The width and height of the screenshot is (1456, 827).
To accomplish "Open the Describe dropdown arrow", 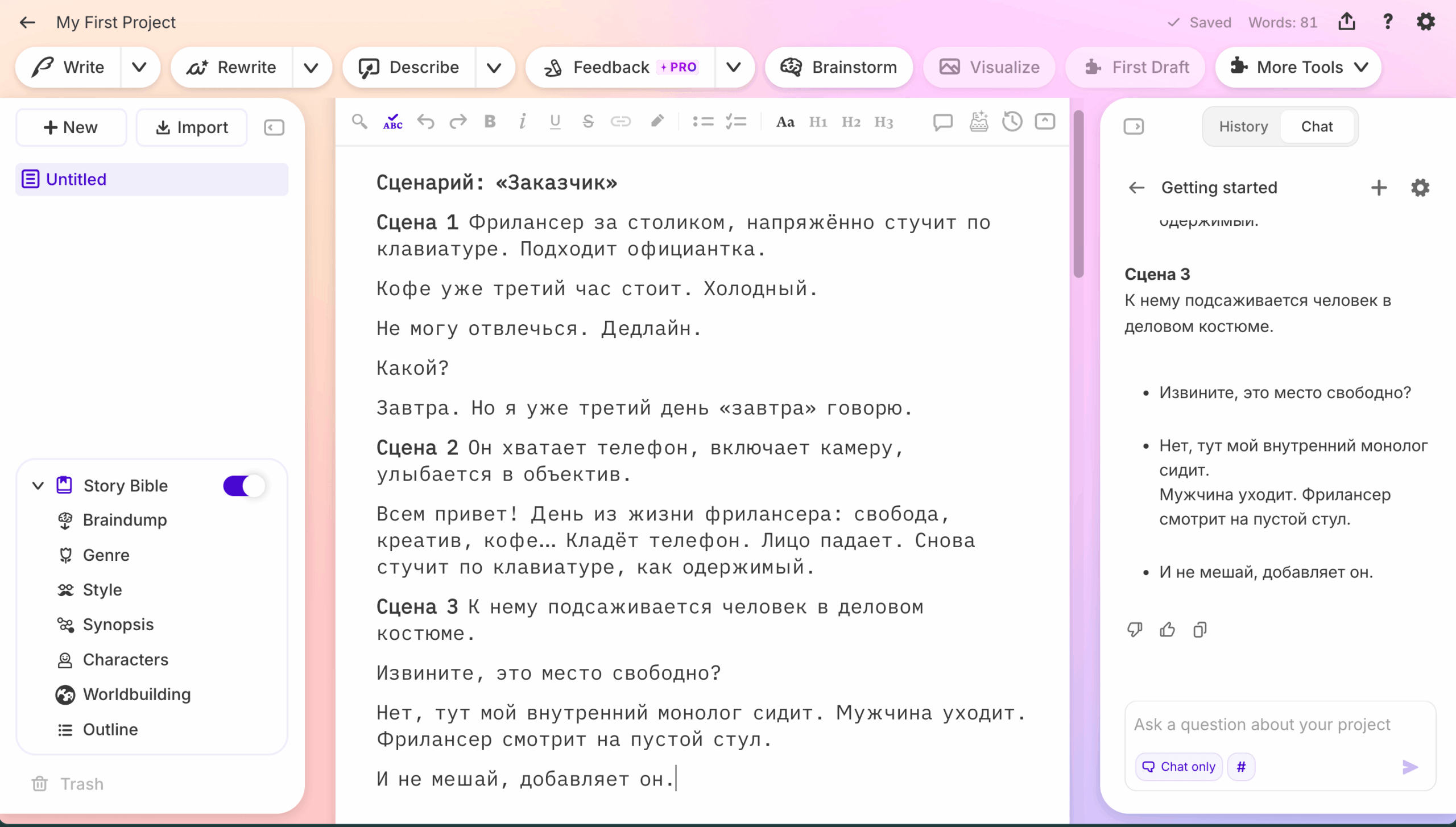I will pyautogui.click(x=494, y=67).
